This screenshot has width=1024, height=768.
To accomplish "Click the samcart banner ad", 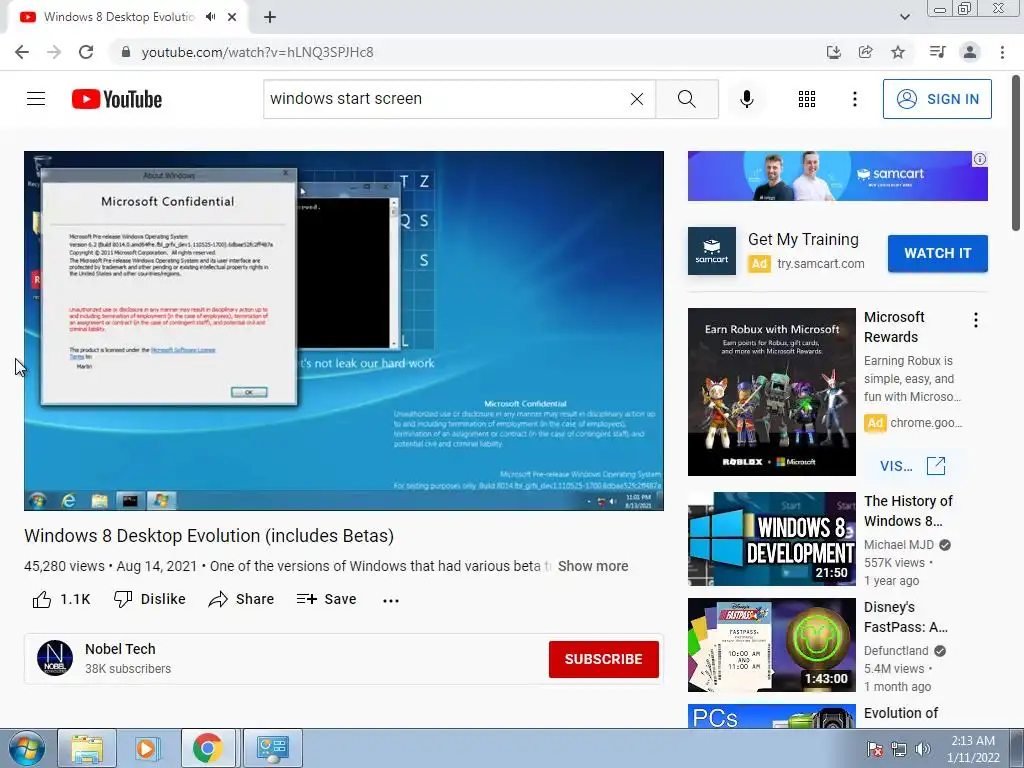I will 837,176.
